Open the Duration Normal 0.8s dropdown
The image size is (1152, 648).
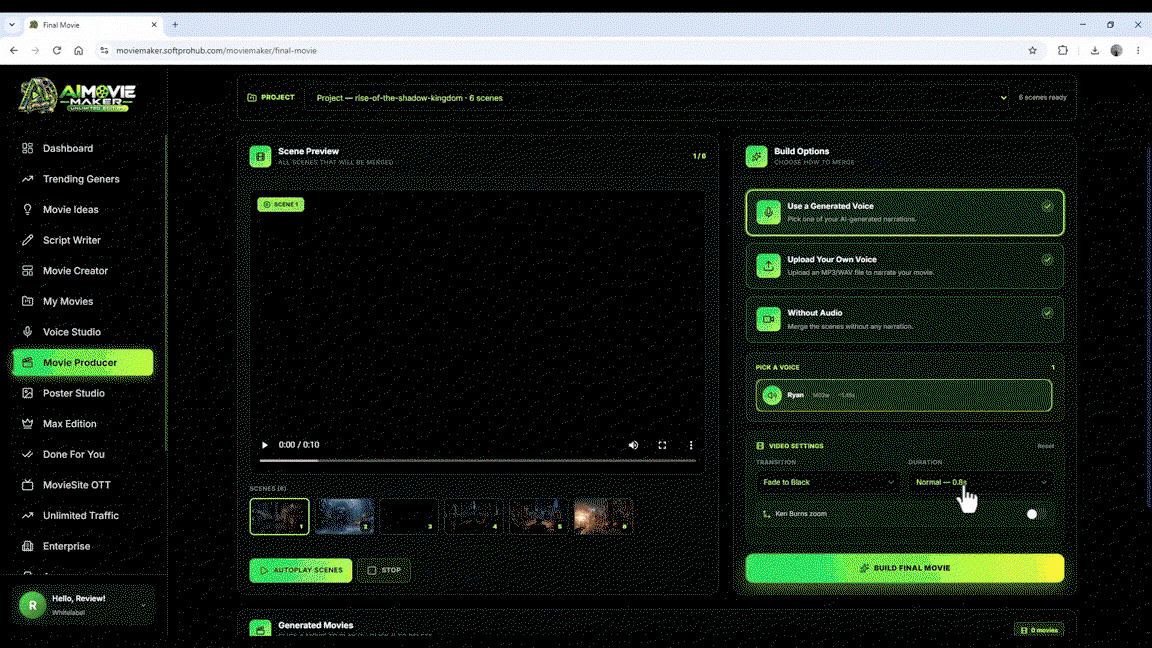tap(980, 483)
